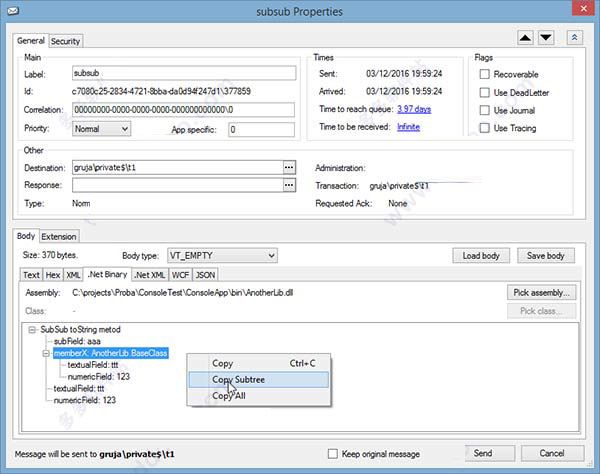Select the Body tab
The image size is (600, 474).
(x=26, y=236)
